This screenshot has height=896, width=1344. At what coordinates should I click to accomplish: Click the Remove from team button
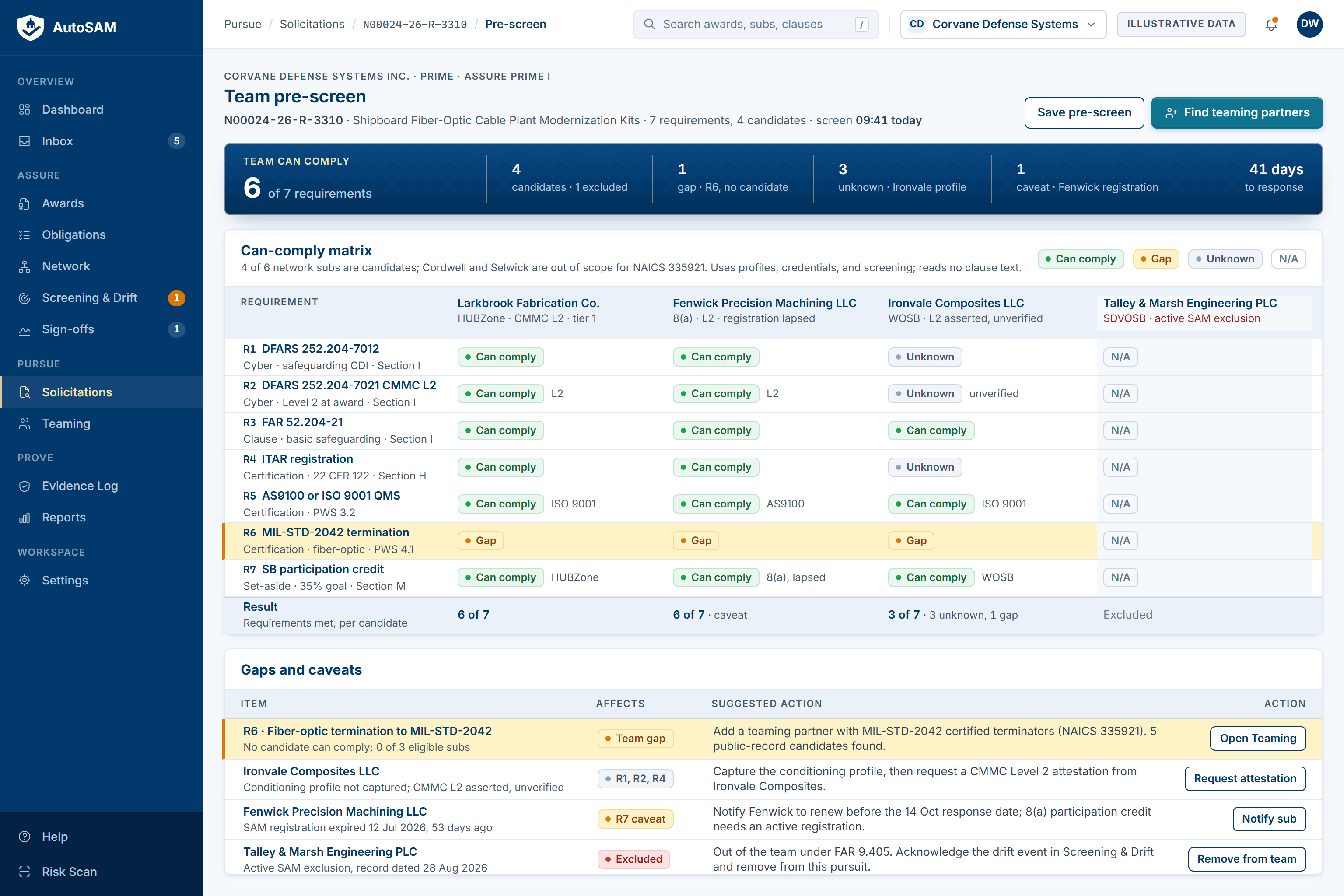[x=1247, y=859]
